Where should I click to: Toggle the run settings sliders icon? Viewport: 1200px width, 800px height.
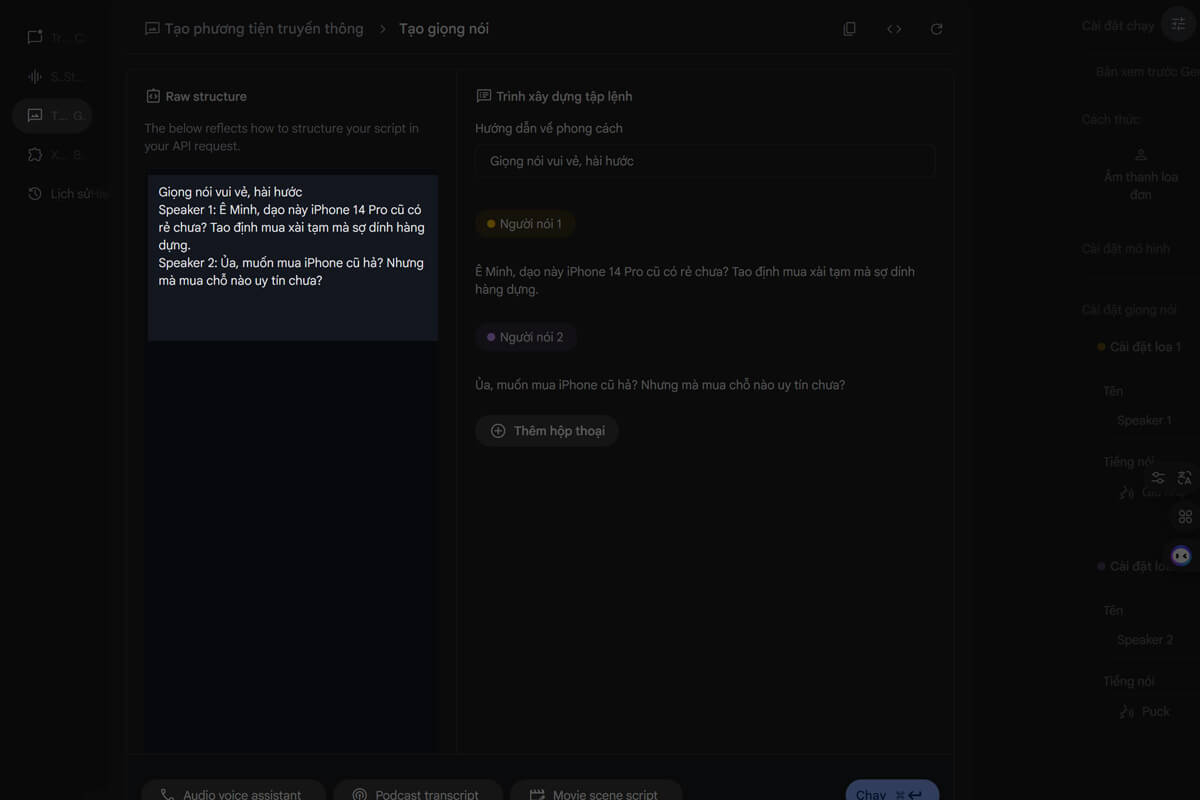[x=1177, y=25]
